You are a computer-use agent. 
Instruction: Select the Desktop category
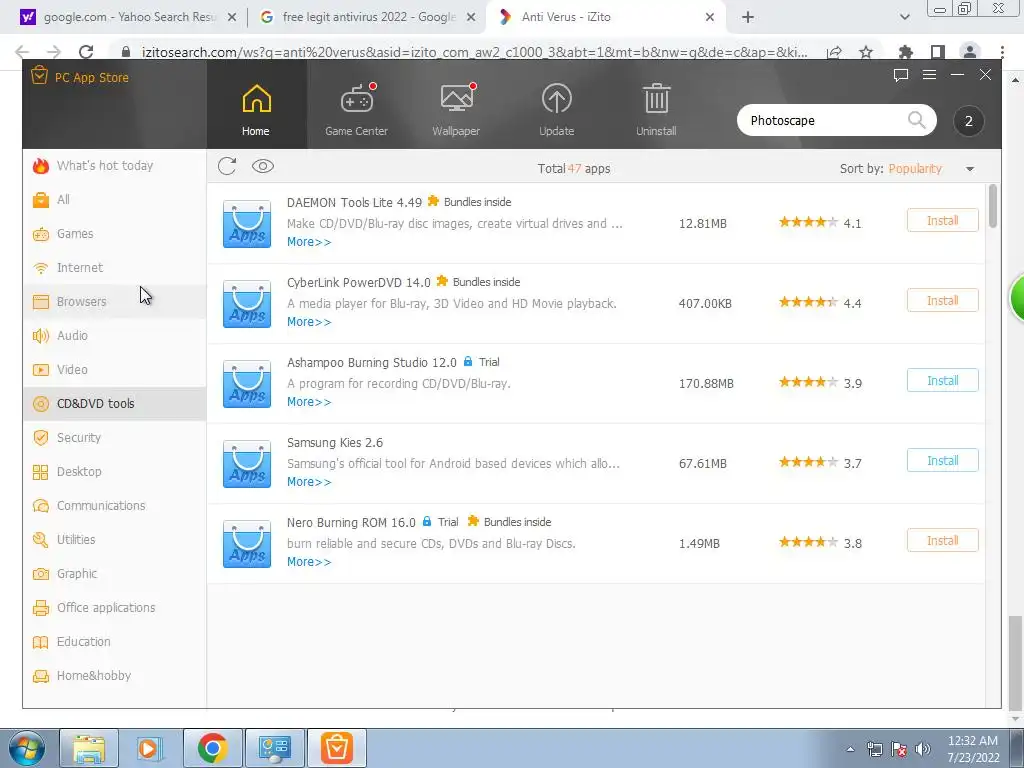click(x=114, y=472)
